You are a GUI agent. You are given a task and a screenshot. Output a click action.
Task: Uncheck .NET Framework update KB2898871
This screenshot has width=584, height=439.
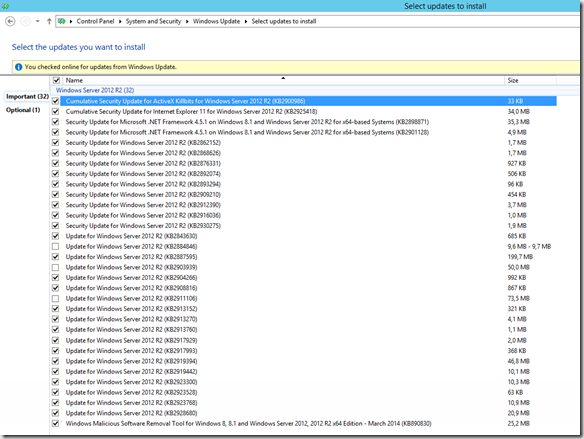pos(55,122)
